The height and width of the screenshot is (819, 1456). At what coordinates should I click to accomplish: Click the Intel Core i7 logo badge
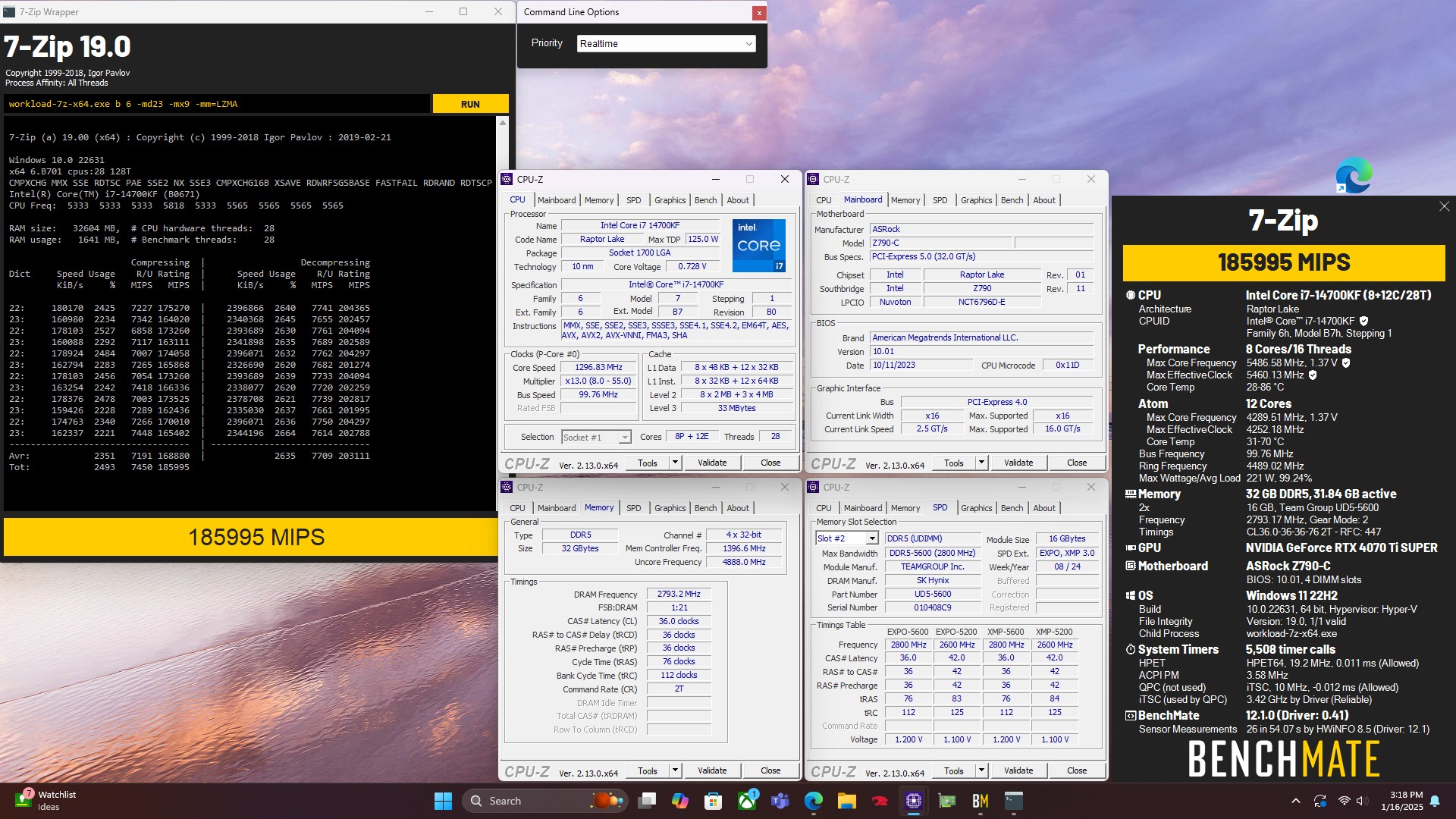758,246
